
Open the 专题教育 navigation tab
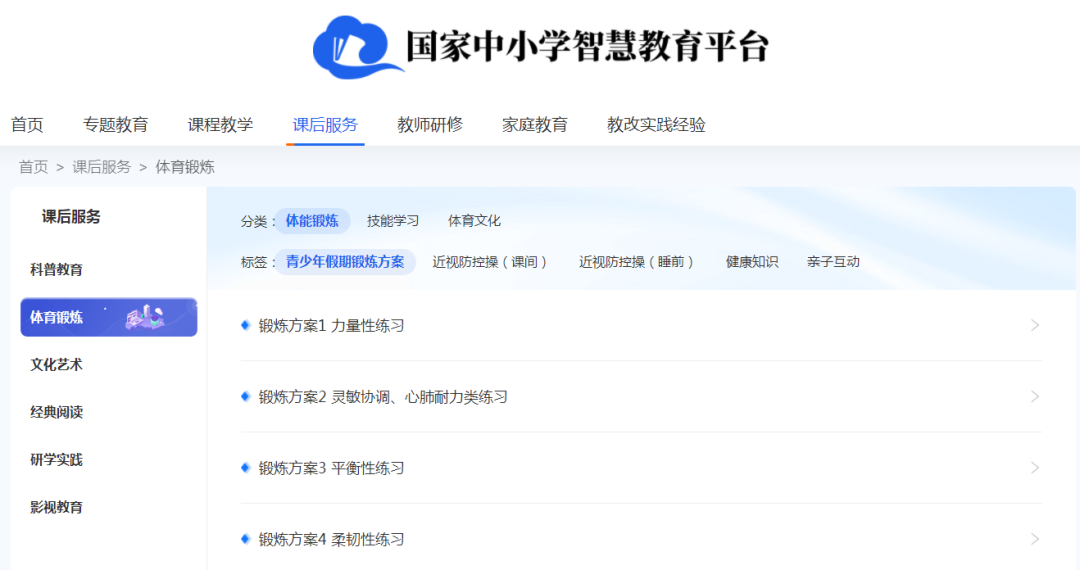pos(116,125)
